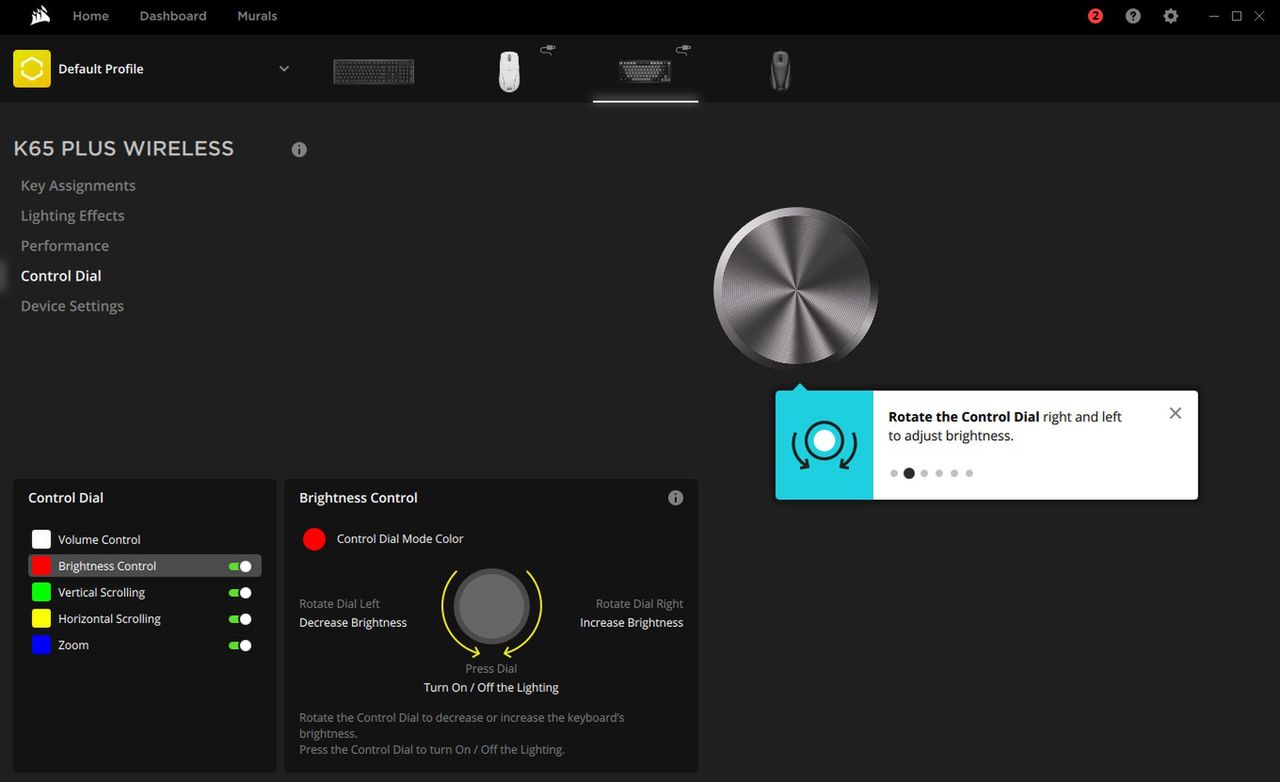1280x782 pixels.
Task: Go to the Murals tab
Action: point(257,16)
